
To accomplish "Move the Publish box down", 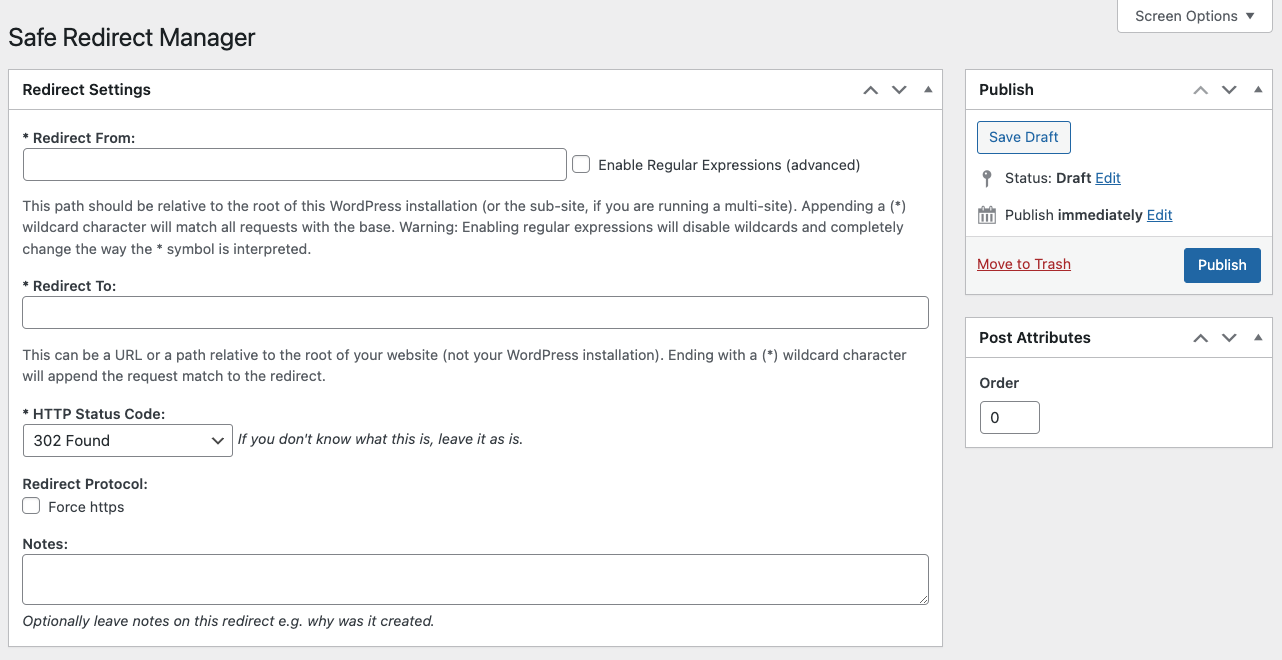I will [x=1229, y=89].
